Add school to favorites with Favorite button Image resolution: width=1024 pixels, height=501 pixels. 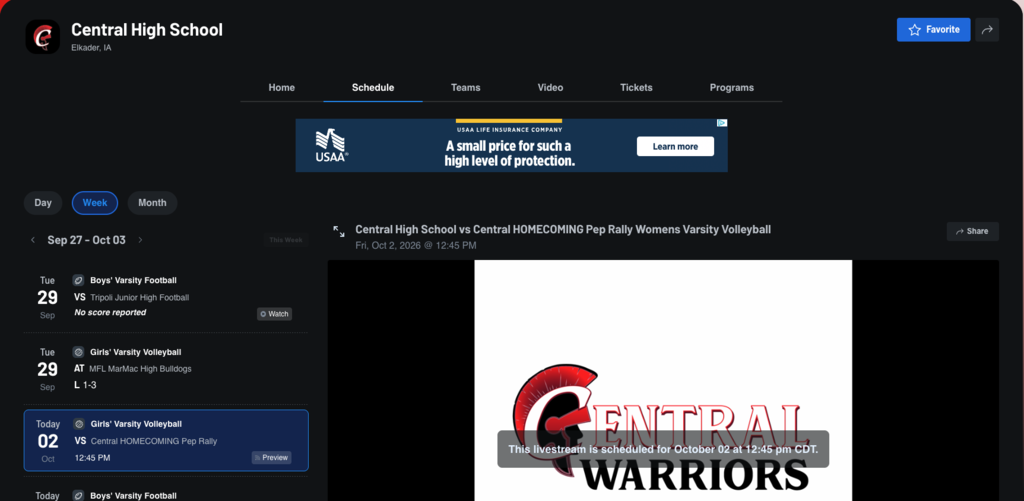pyautogui.click(x=933, y=29)
